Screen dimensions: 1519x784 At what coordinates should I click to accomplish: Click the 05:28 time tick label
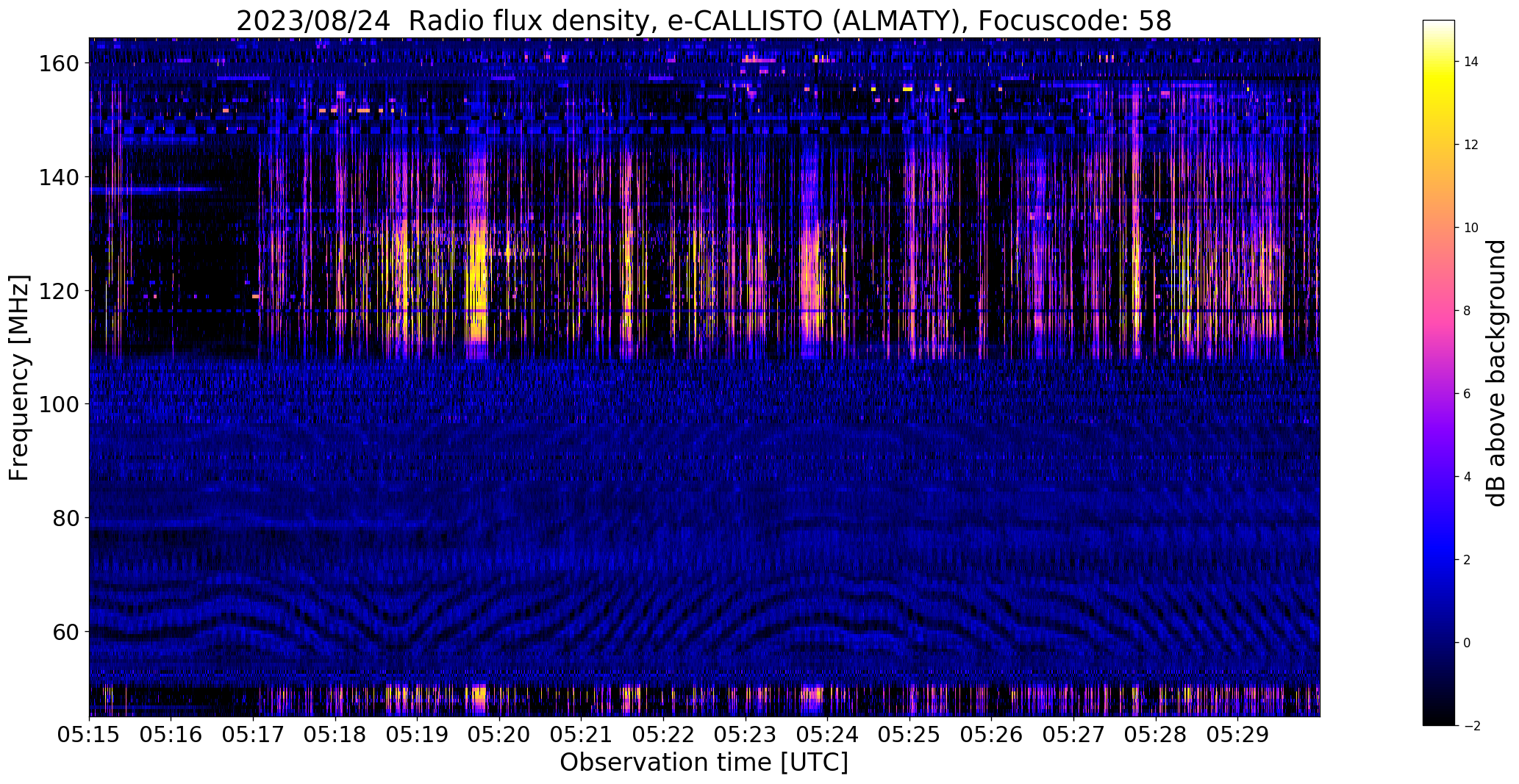click(1155, 734)
